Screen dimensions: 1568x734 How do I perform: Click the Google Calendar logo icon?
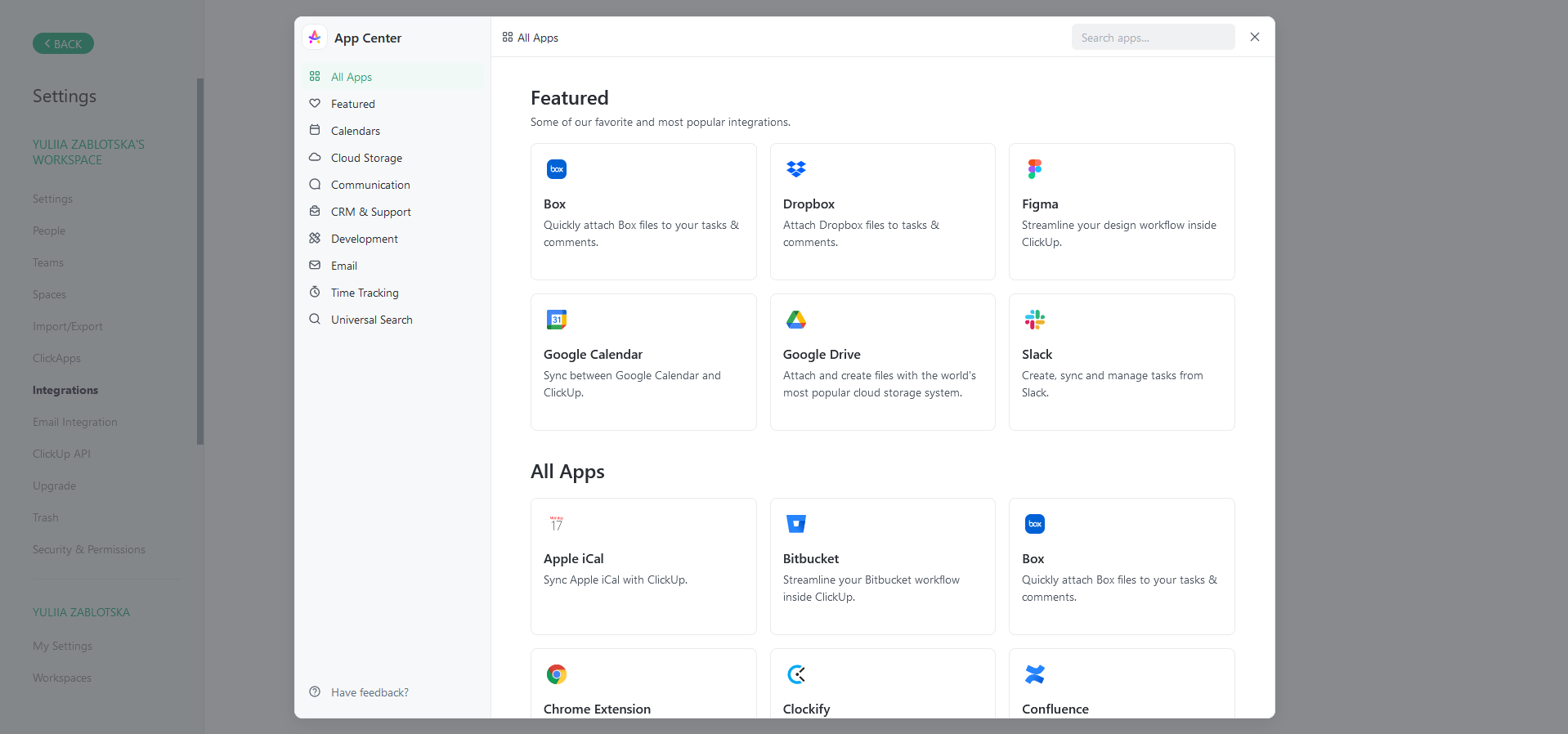point(557,320)
